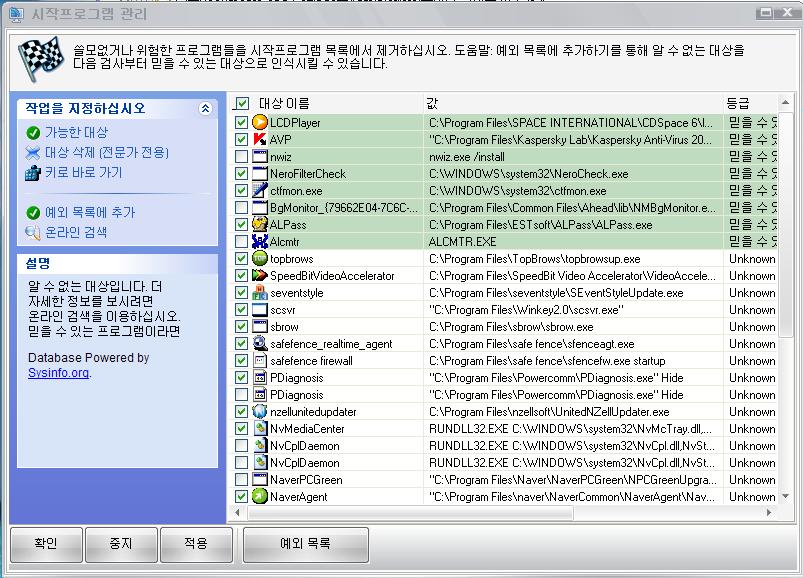The height and width of the screenshot is (578, 803).
Task: Click the Unknown rating in the NvMediaCenter row
Action: [752, 429]
